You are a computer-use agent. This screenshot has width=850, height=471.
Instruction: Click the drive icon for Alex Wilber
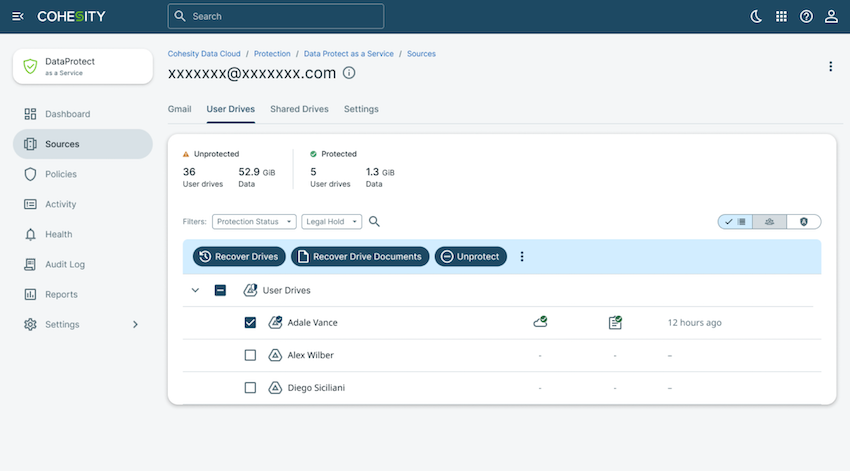click(x=275, y=355)
